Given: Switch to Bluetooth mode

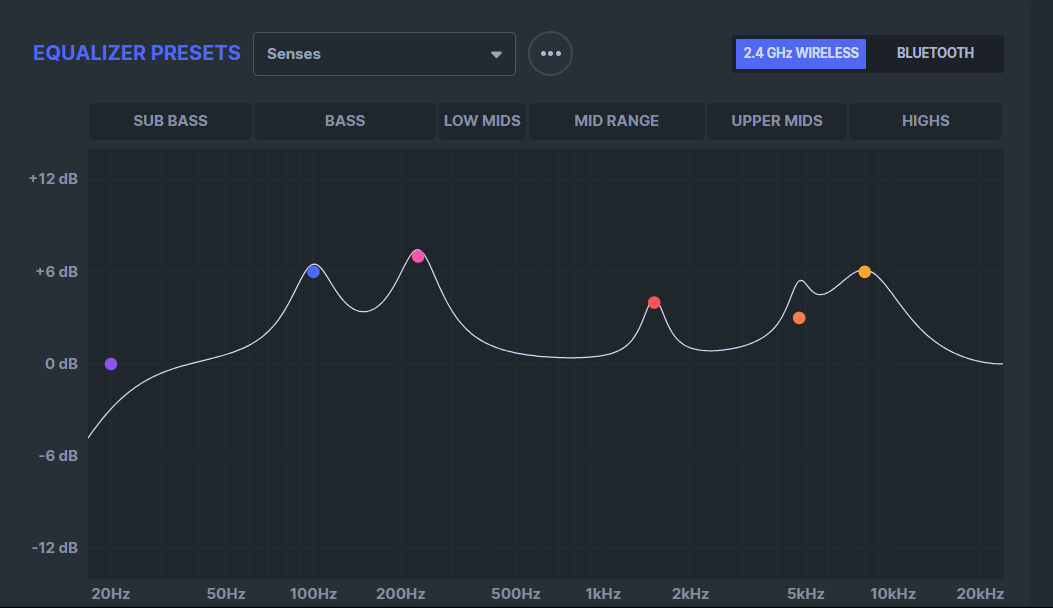Looking at the screenshot, I should 935,53.
